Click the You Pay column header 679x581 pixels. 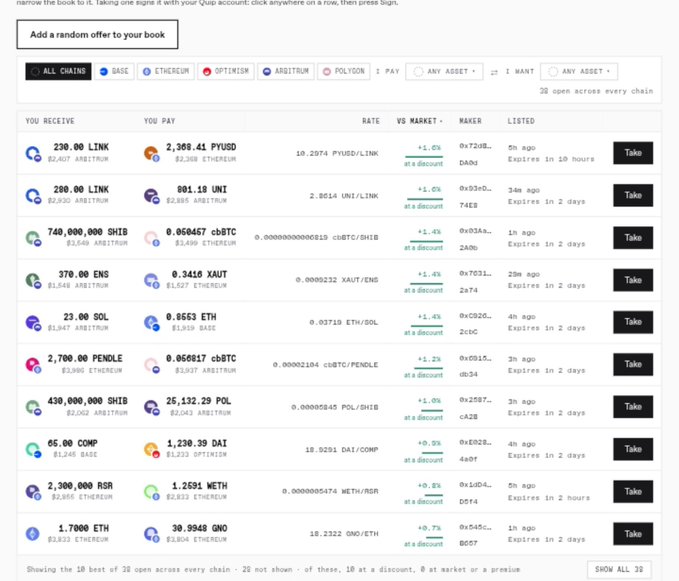click(159, 121)
